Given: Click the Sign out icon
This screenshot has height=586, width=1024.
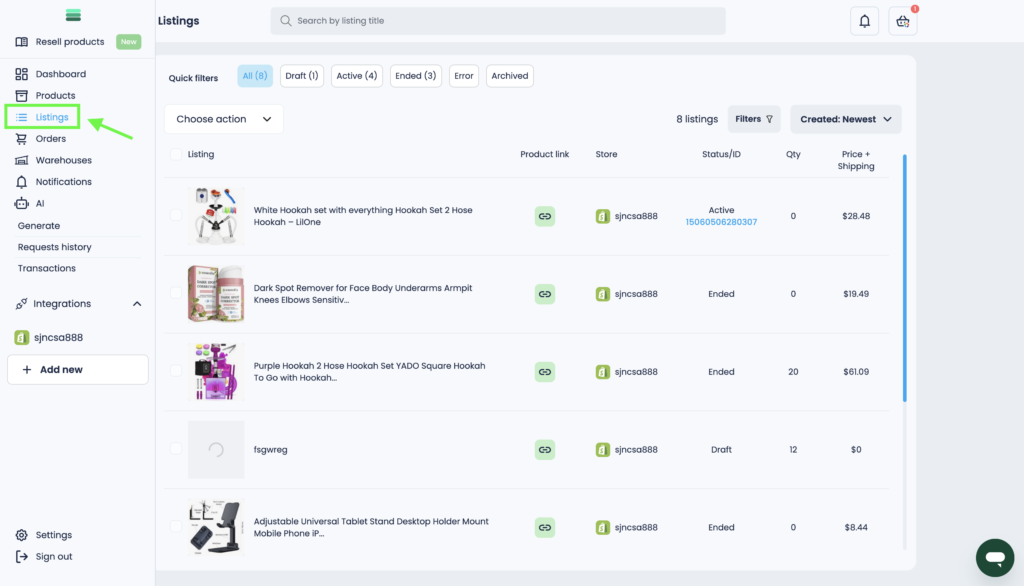Looking at the screenshot, I should point(22,557).
